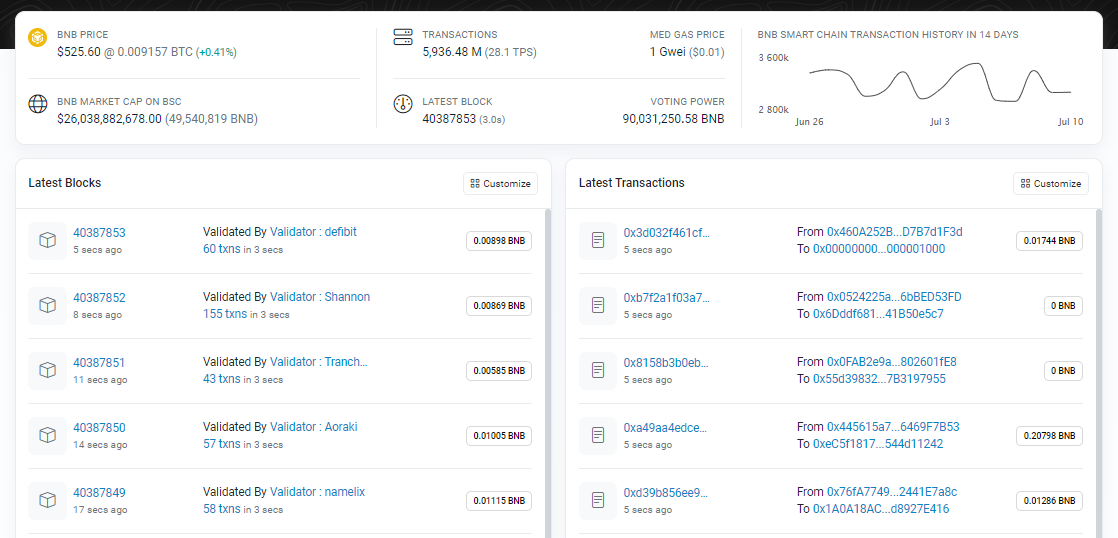Open truncated Validator : Tranch... link
The image size is (1118, 538).
[x=319, y=361]
